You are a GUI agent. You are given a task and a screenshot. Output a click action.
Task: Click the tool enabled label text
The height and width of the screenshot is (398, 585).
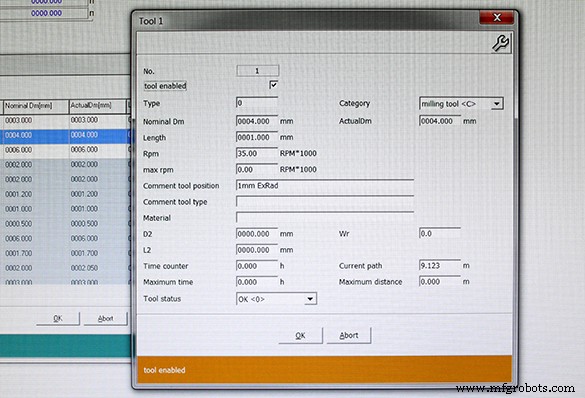click(x=165, y=86)
